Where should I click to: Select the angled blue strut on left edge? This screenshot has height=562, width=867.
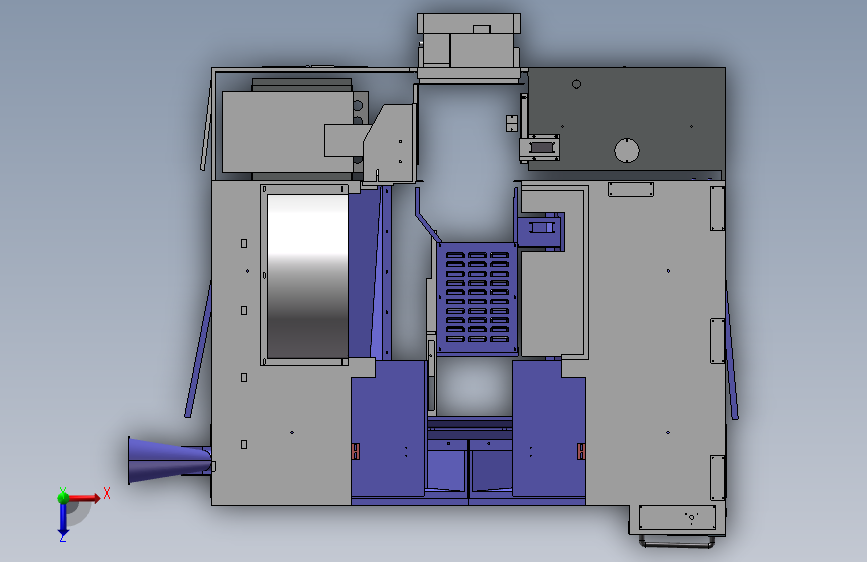[x=198, y=350]
